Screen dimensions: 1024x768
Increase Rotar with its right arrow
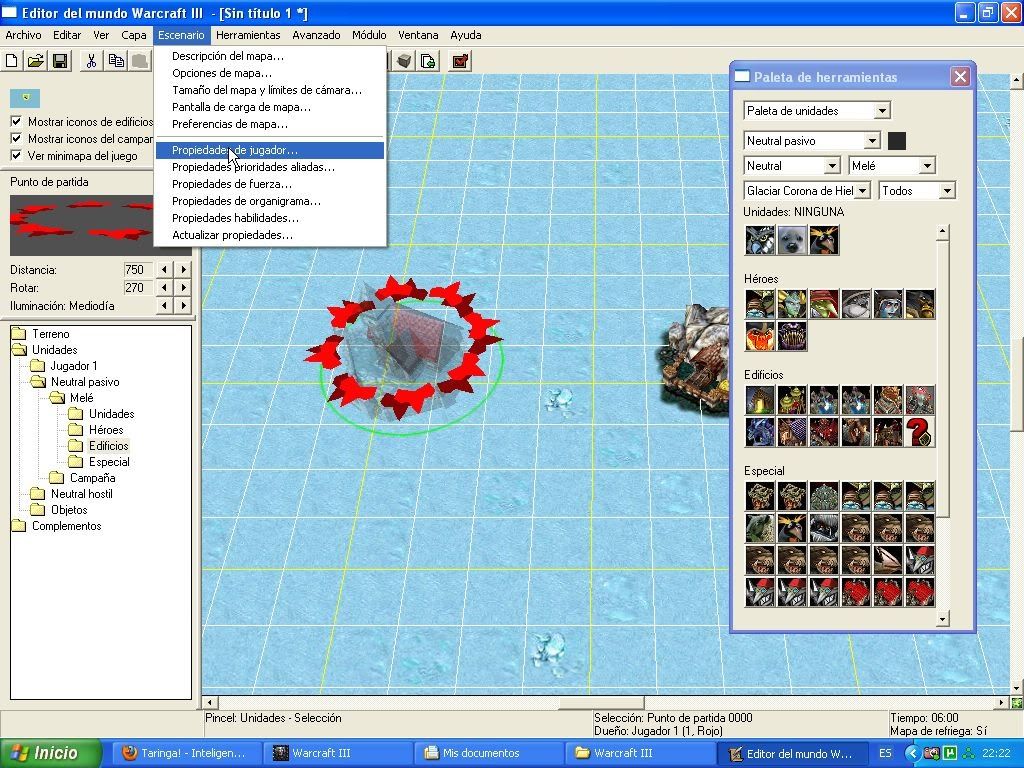tap(184, 287)
